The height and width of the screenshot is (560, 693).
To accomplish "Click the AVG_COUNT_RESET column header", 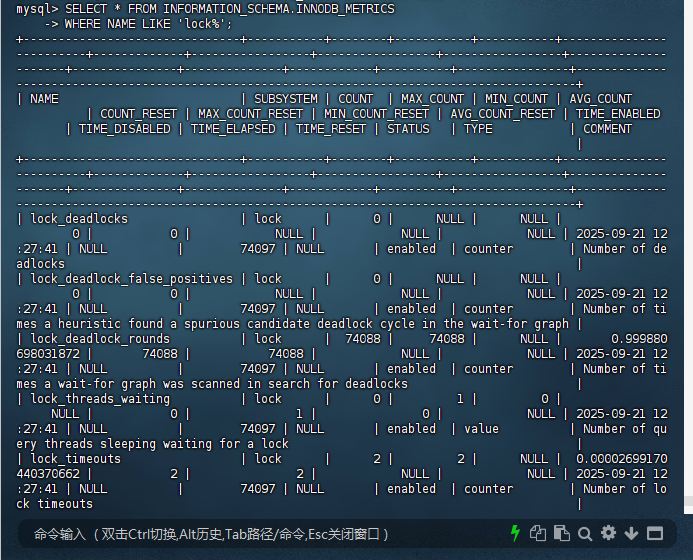I will pyautogui.click(x=503, y=114).
